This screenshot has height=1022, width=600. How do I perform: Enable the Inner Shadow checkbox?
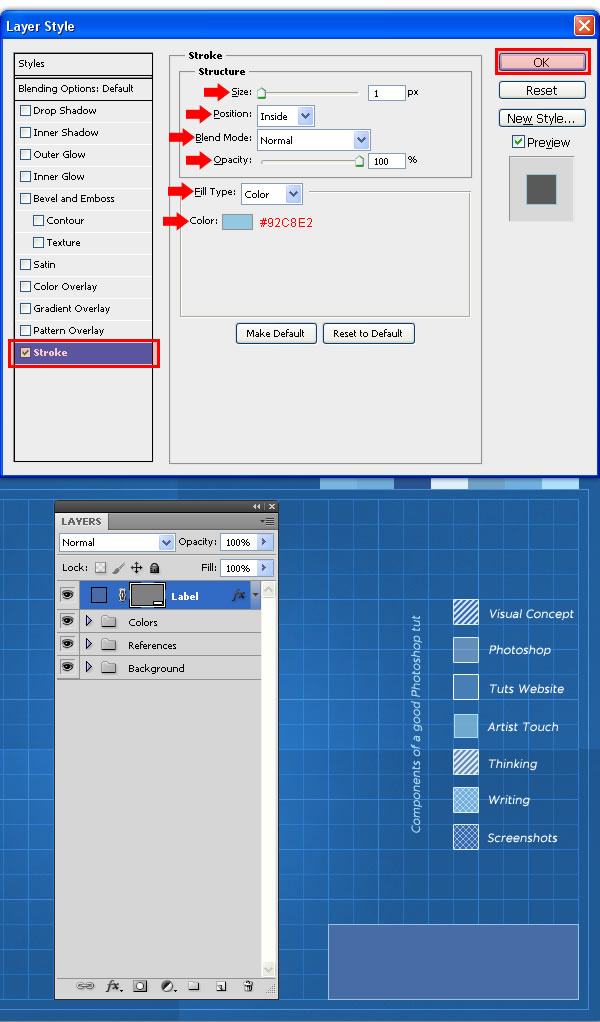(25, 132)
